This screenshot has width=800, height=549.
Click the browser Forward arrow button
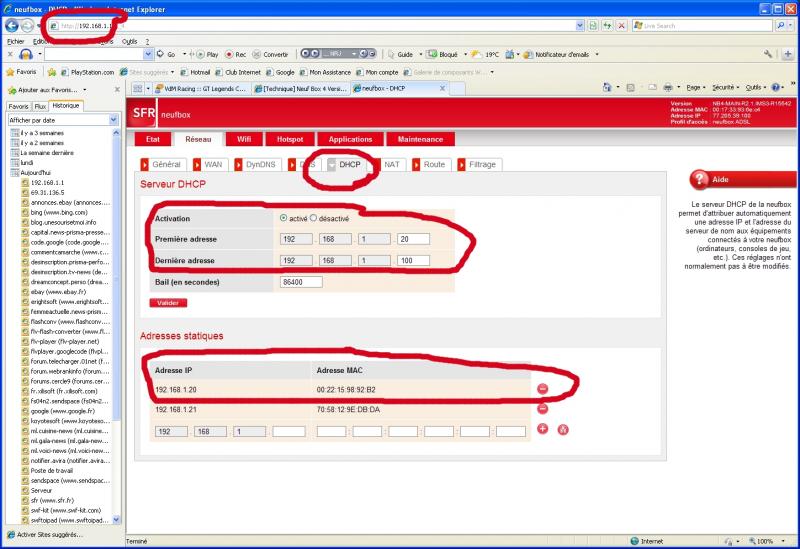27,25
